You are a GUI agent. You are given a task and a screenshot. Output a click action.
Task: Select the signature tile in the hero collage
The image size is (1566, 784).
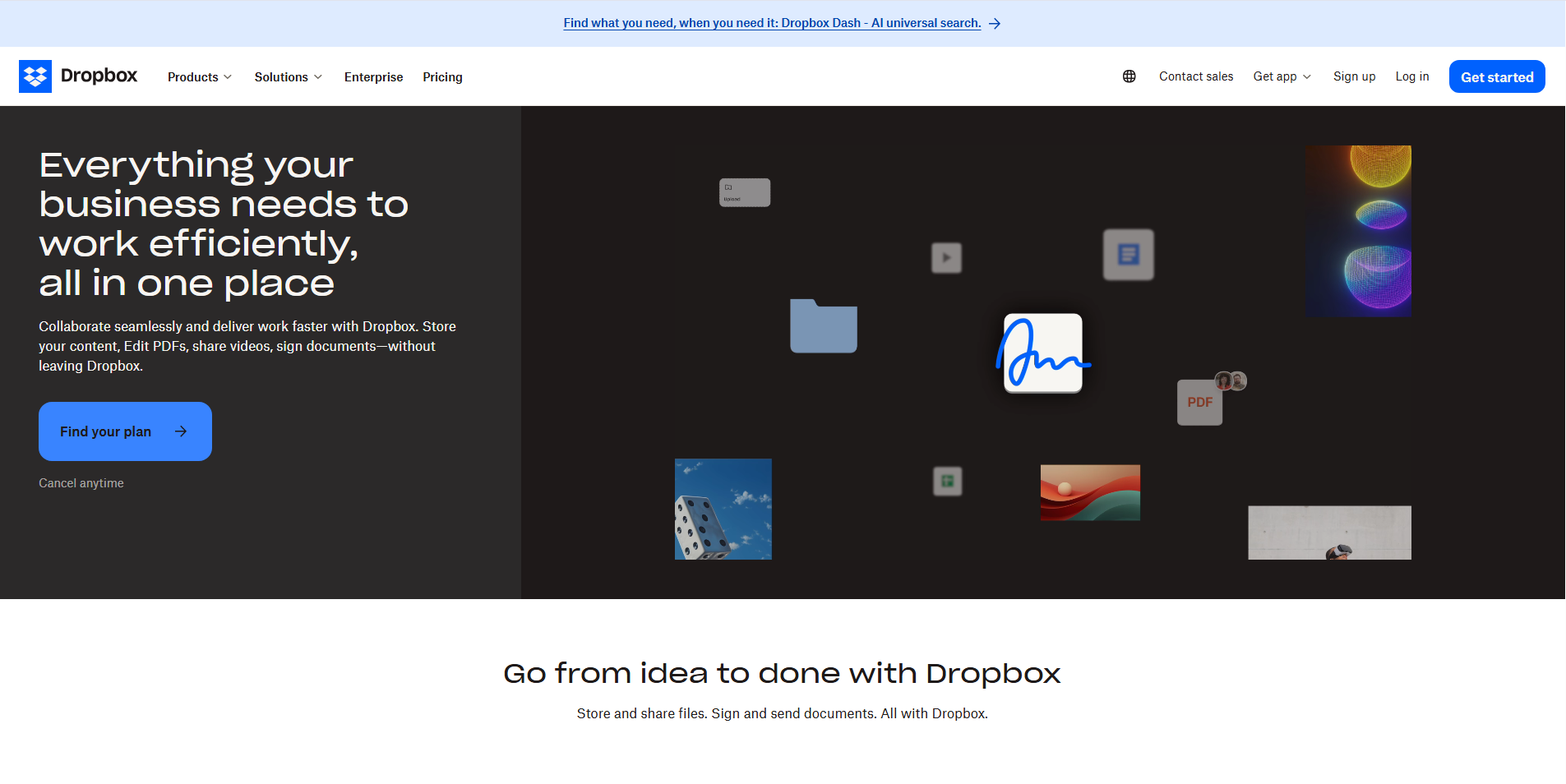(x=1042, y=353)
